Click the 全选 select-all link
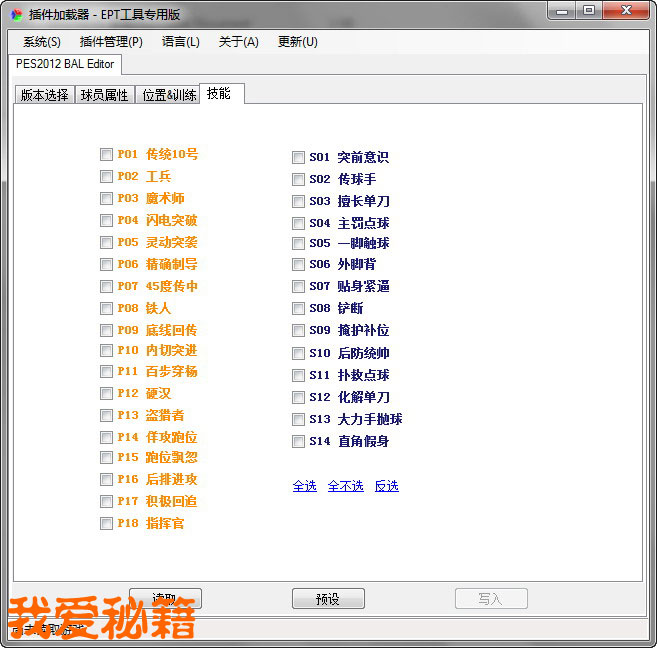This screenshot has width=657, height=648. coord(304,486)
